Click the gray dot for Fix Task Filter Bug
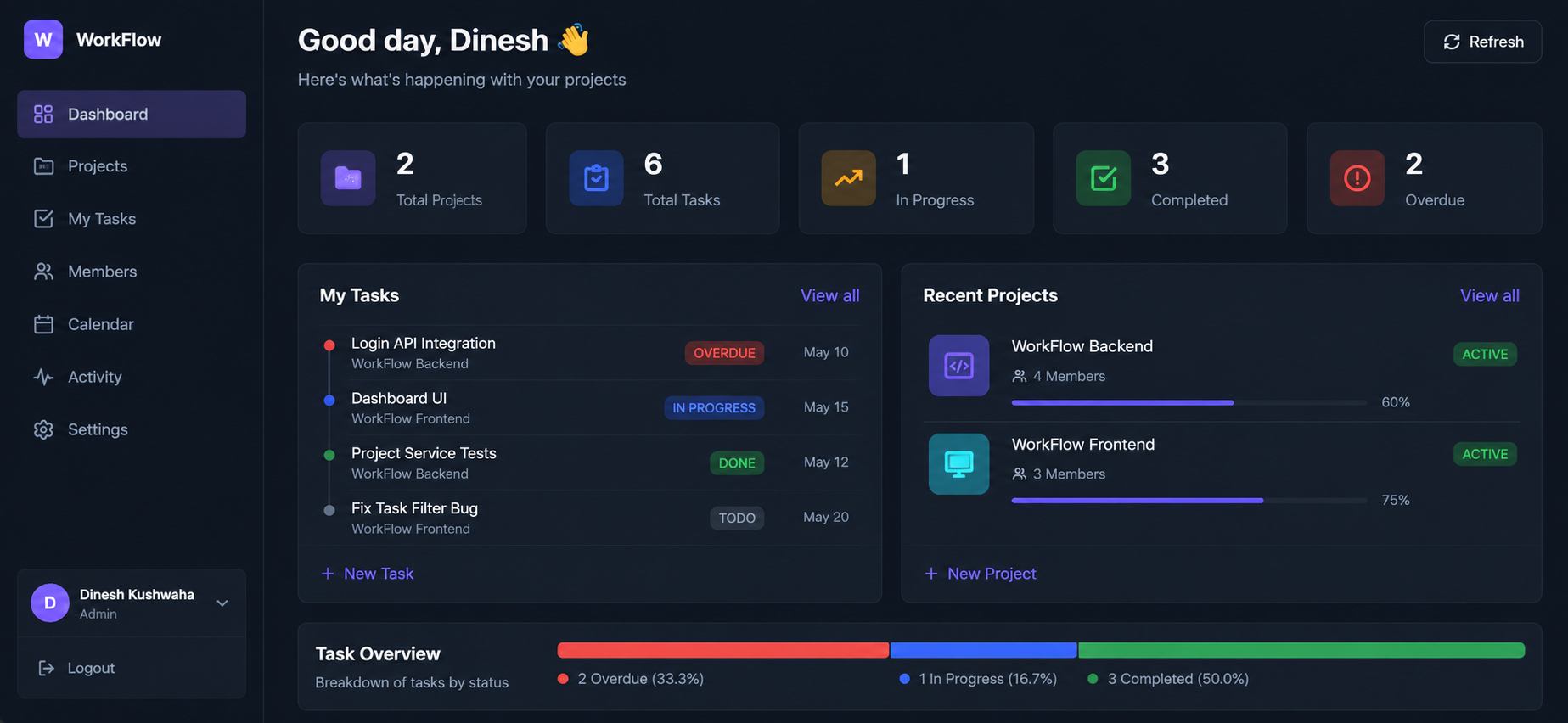The height and width of the screenshot is (723, 1568). point(329,510)
